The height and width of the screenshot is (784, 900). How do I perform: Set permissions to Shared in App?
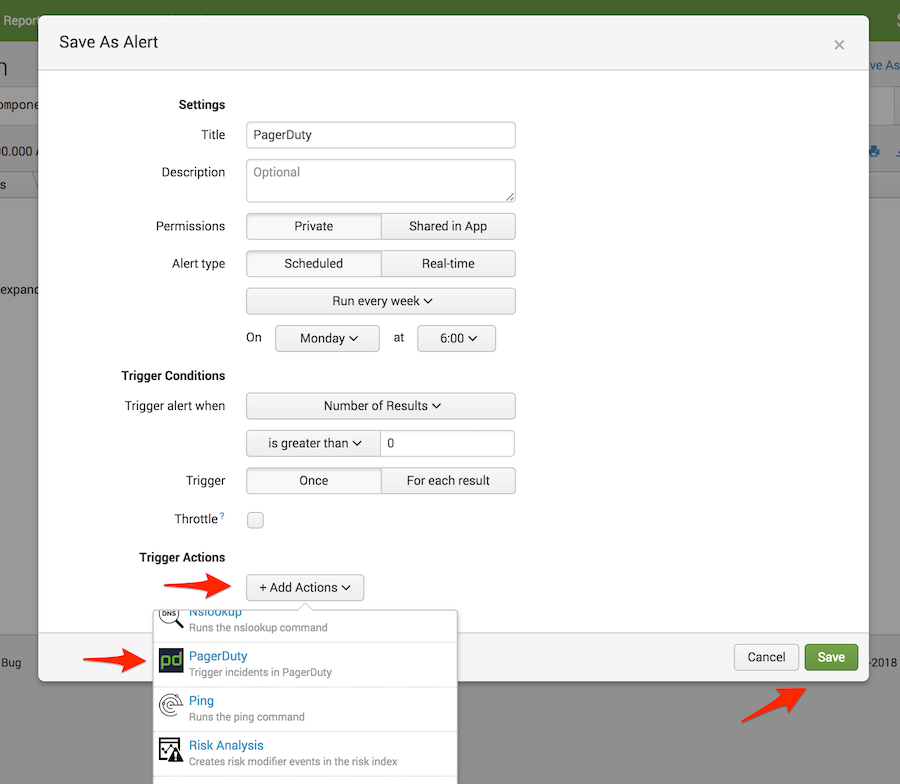[x=448, y=226]
